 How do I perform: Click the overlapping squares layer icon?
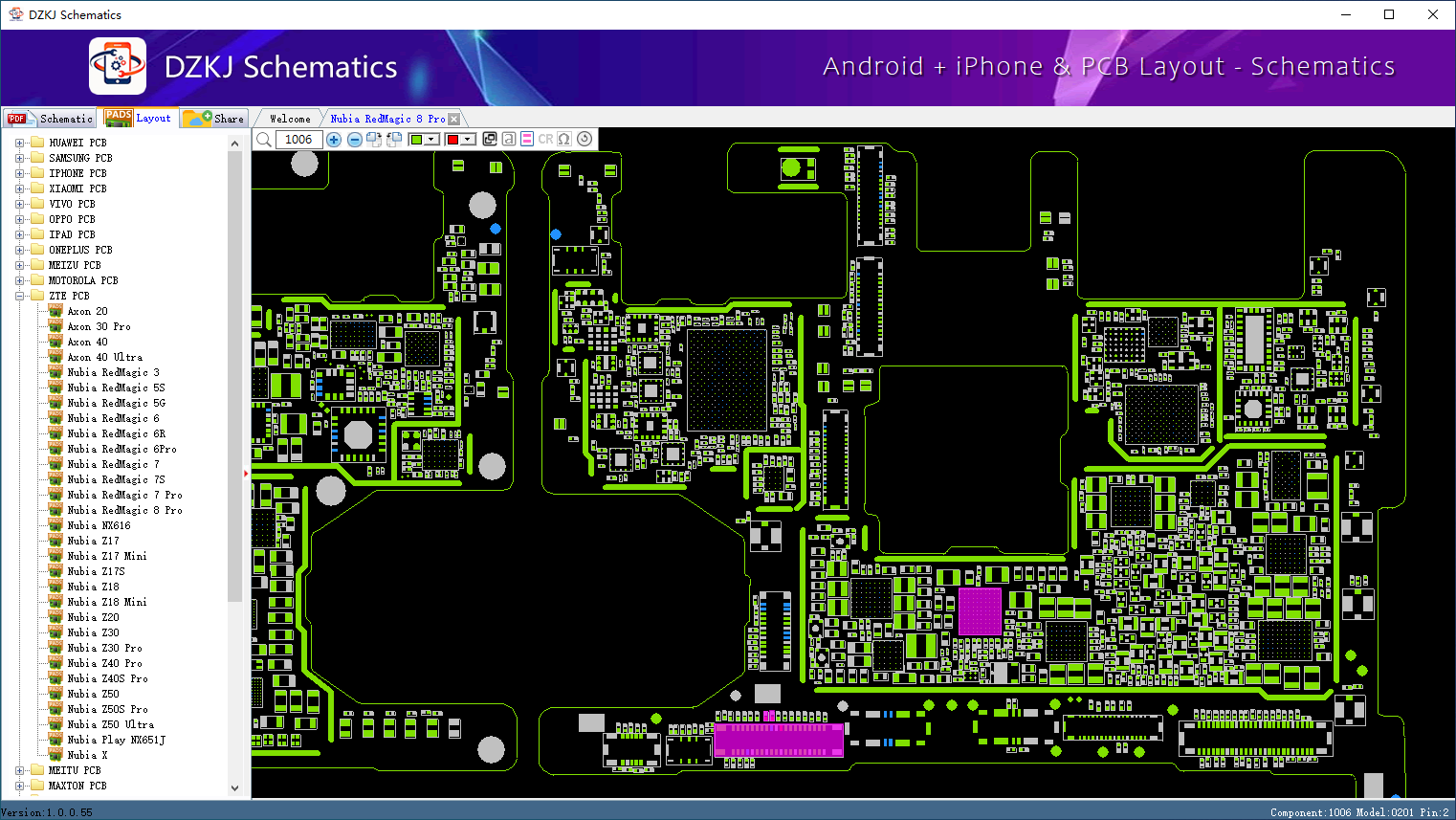pos(490,140)
